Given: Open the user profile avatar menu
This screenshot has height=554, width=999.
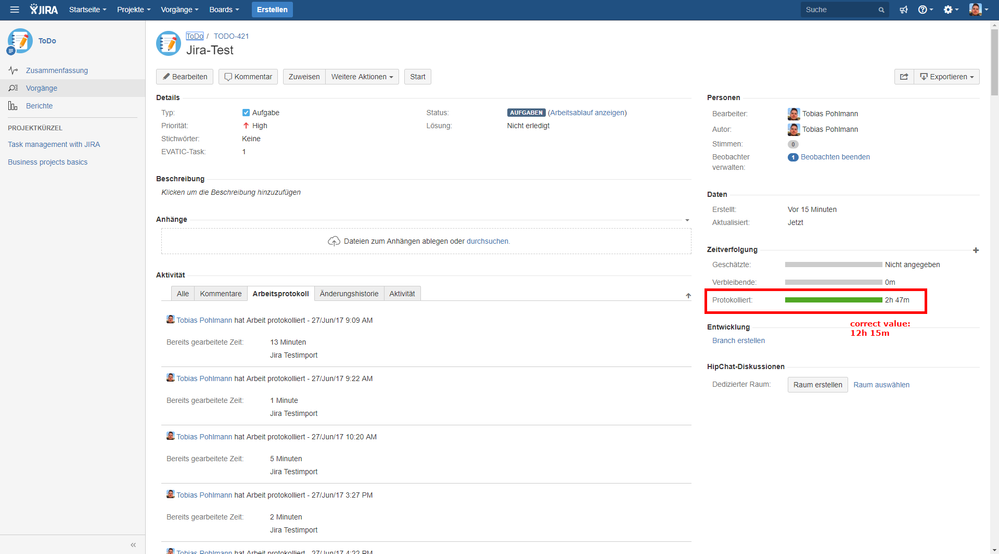Looking at the screenshot, I should point(978,10).
